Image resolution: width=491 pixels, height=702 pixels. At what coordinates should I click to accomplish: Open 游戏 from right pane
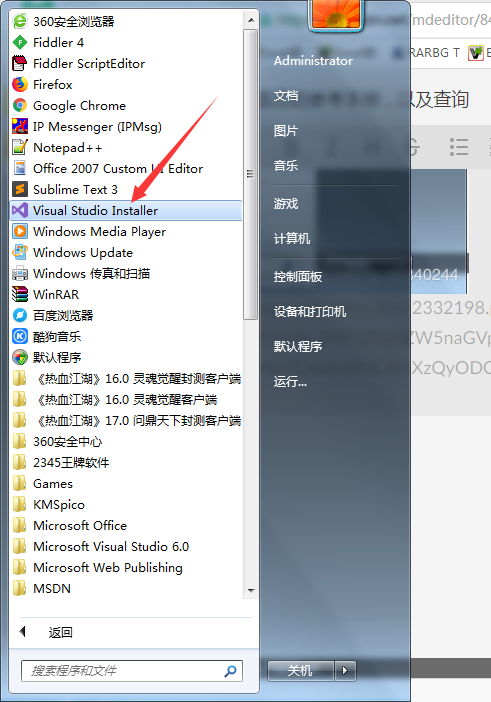(286, 204)
